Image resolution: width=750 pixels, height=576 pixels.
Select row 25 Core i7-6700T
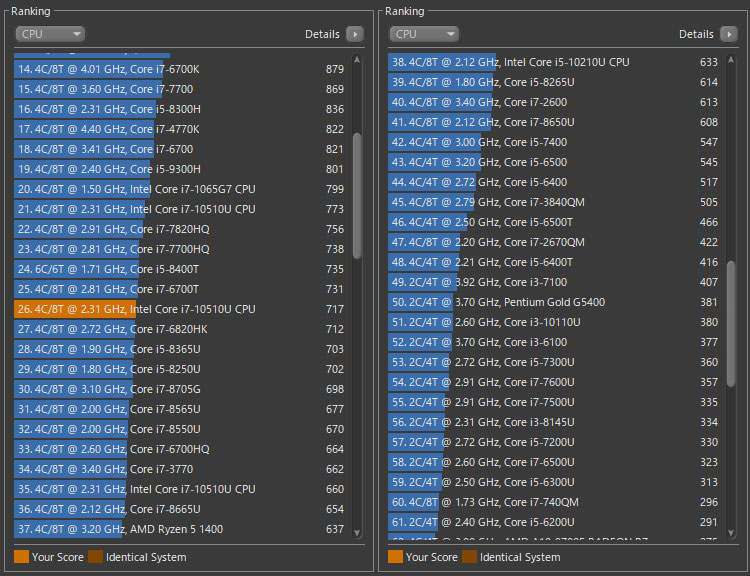click(x=181, y=289)
